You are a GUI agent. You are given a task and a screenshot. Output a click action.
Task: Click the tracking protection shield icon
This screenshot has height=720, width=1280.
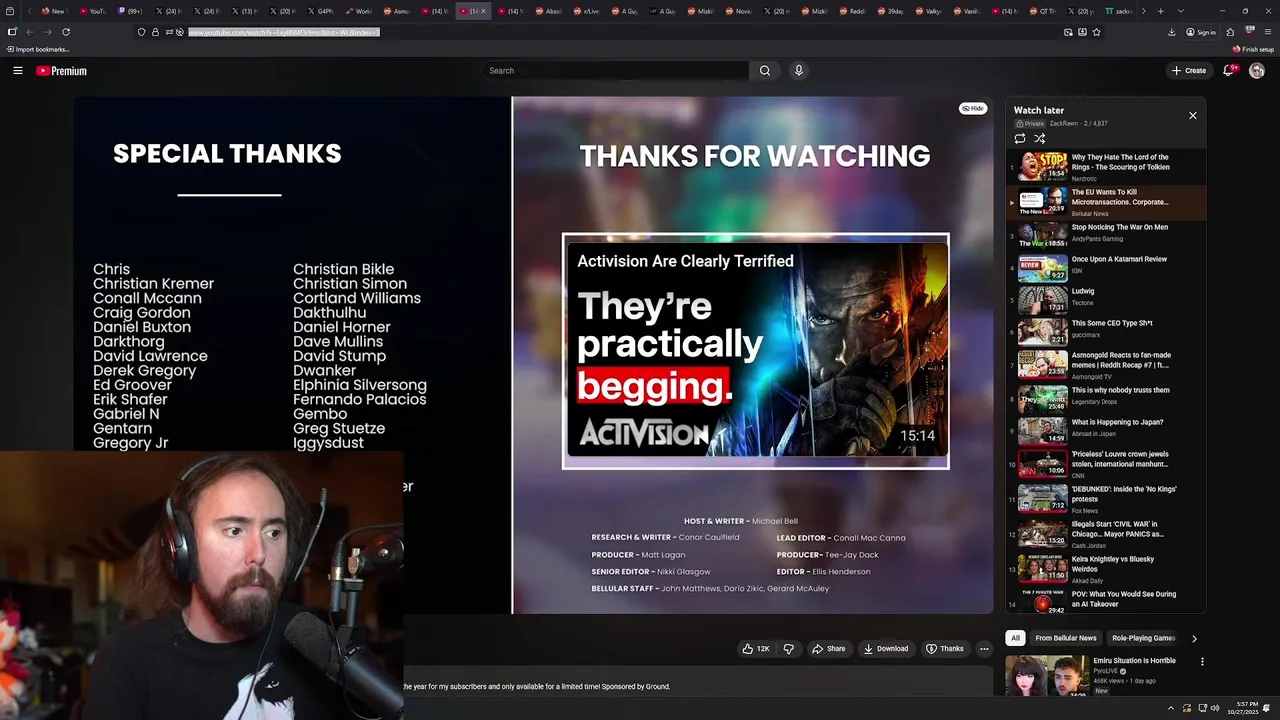pos(141,32)
